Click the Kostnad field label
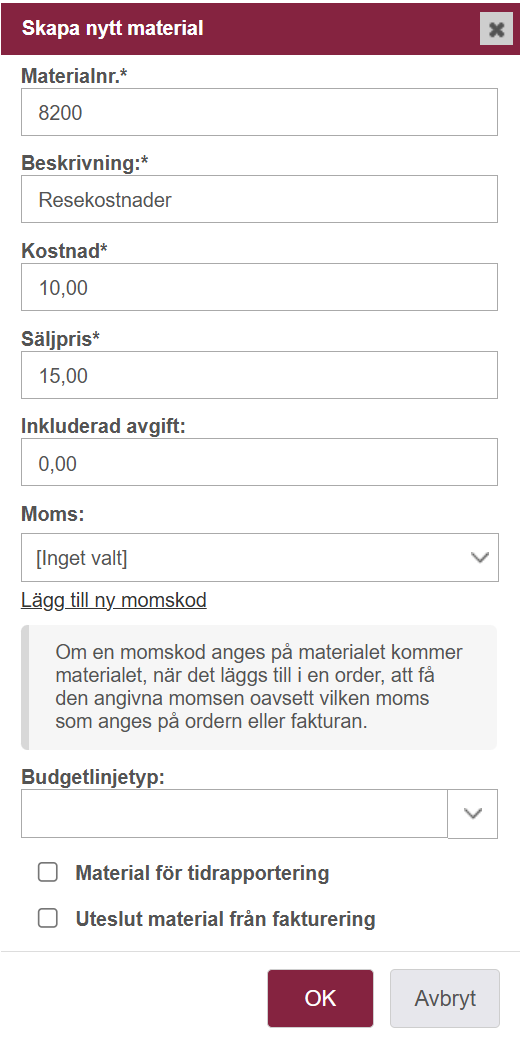This screenshot has width=523, height=1045. click(x=65, y=251)
